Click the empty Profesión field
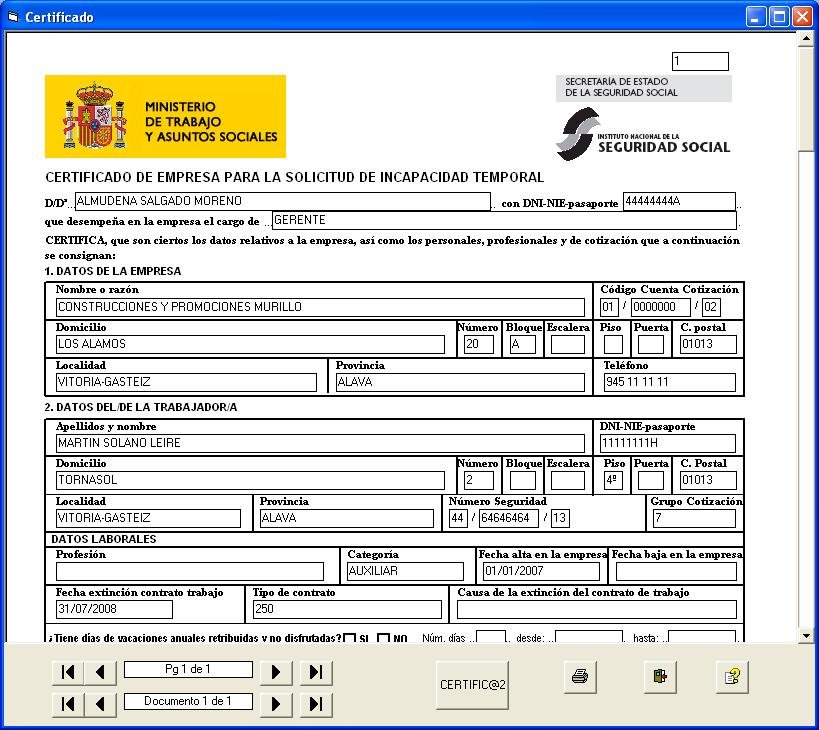The width and height of the screenshot is (819, 730). tap(190, 572)
